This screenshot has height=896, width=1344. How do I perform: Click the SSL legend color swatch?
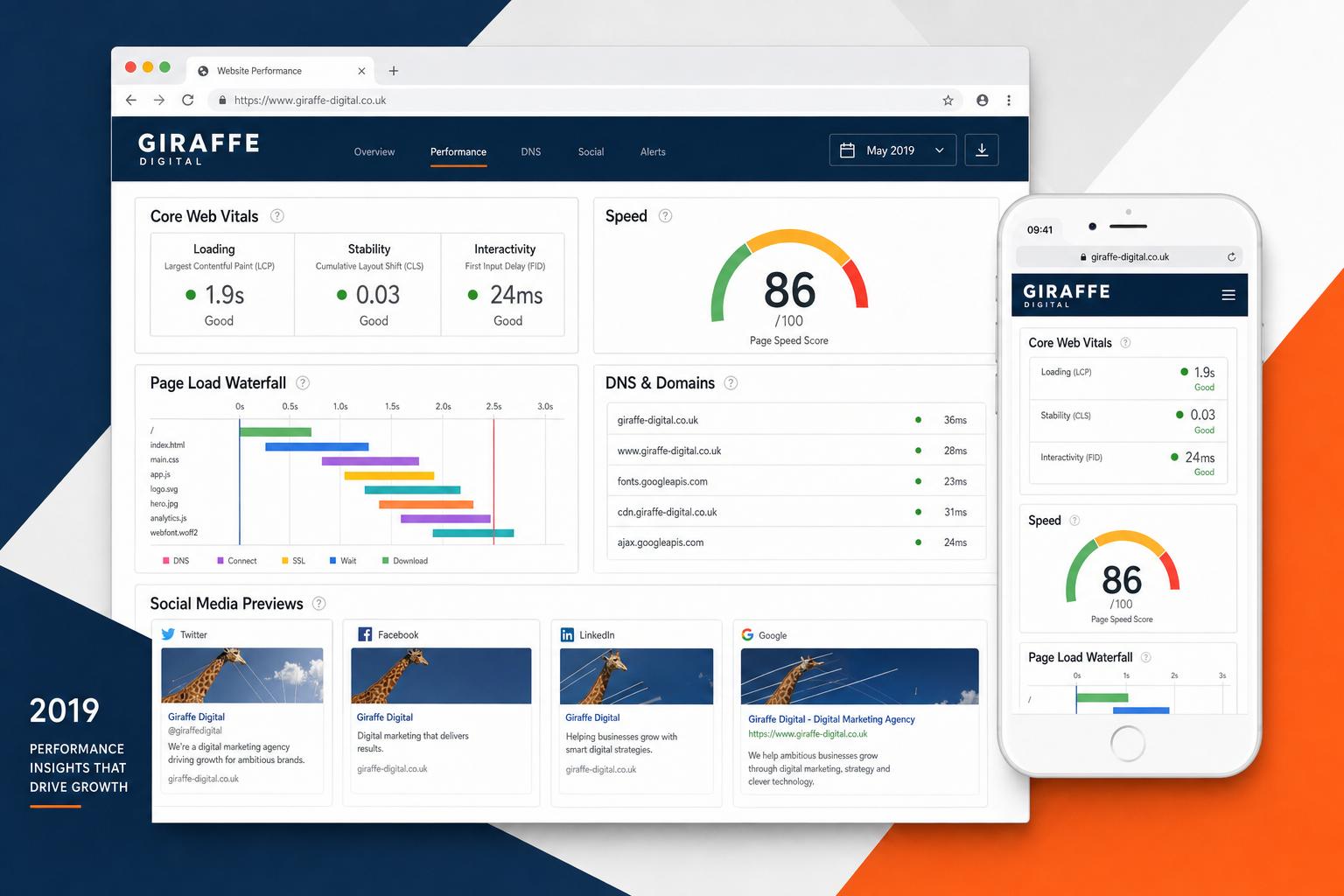click(x=285, y=561)
